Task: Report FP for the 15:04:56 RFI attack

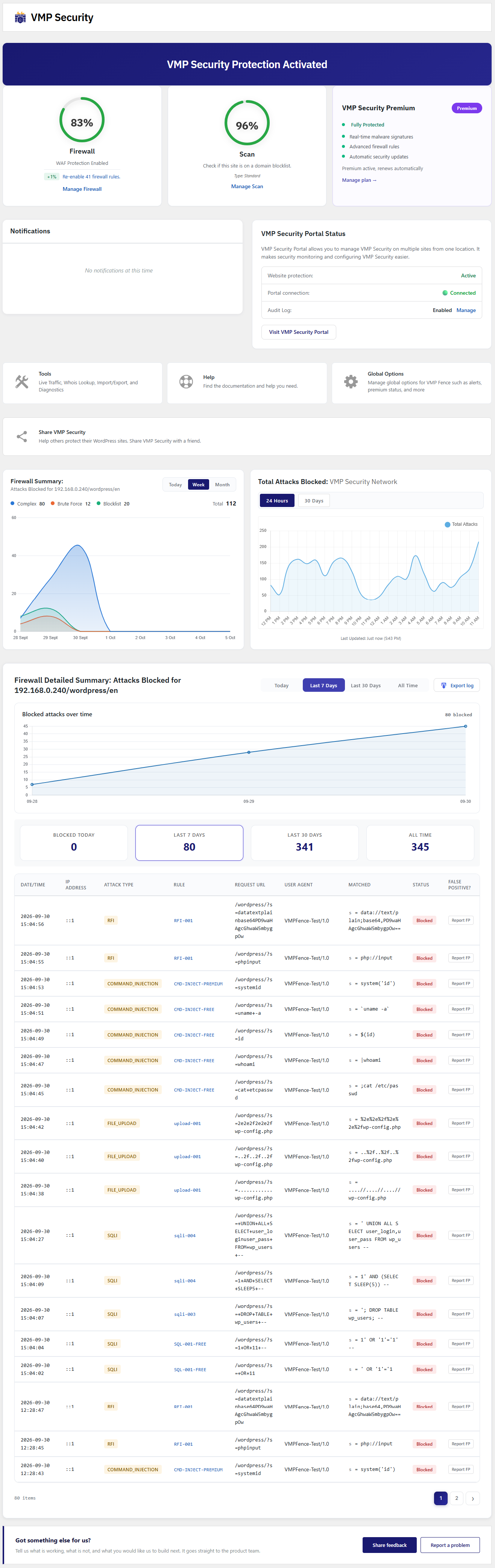Action: [x=460, y=920]
